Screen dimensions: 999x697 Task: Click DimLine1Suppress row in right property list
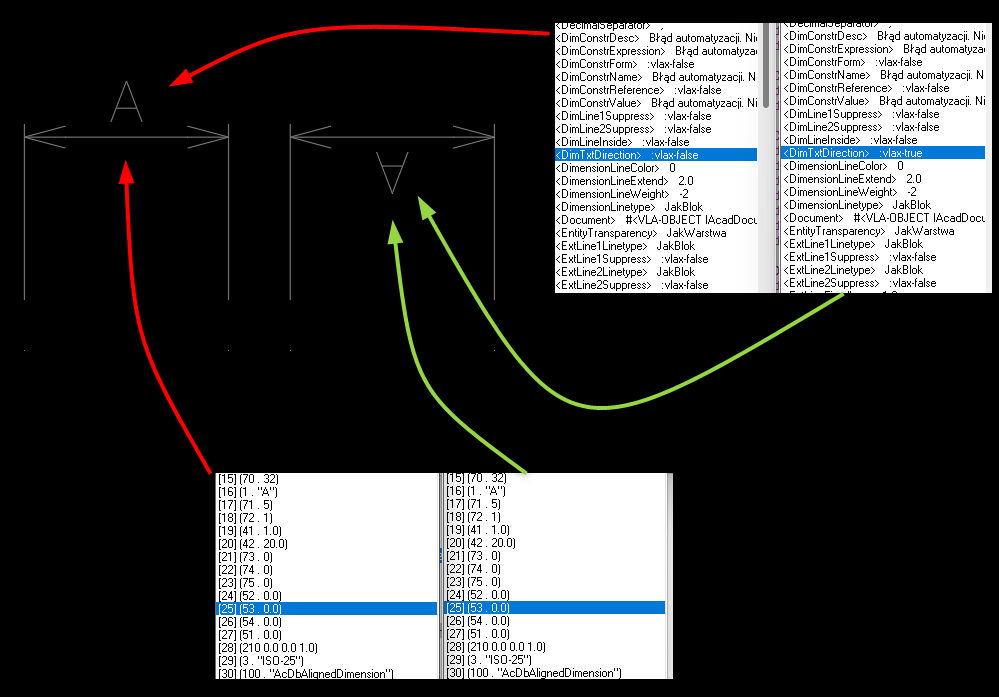(x=861, y=114)
